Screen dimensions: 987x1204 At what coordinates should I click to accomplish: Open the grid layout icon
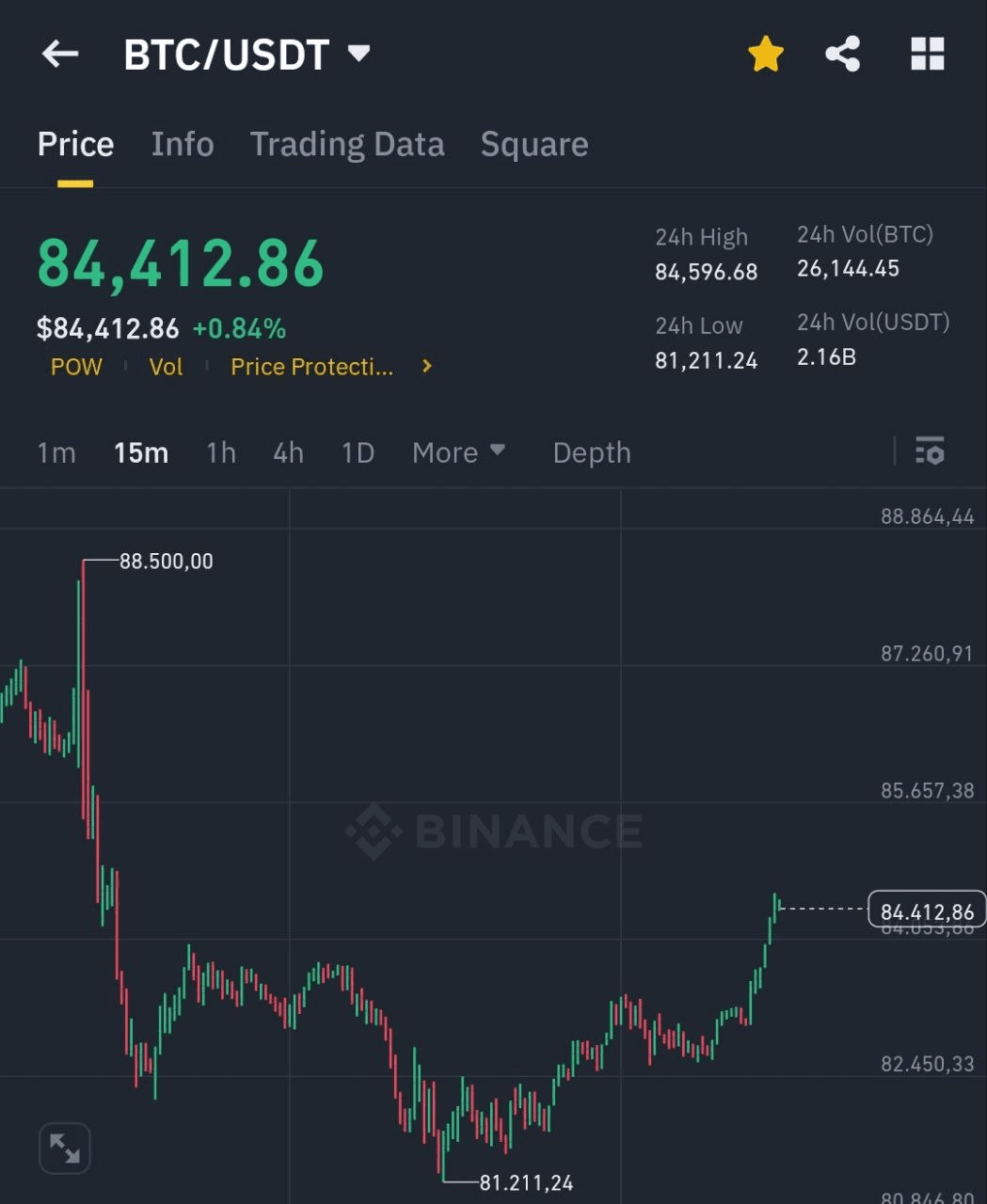[927, 55]
